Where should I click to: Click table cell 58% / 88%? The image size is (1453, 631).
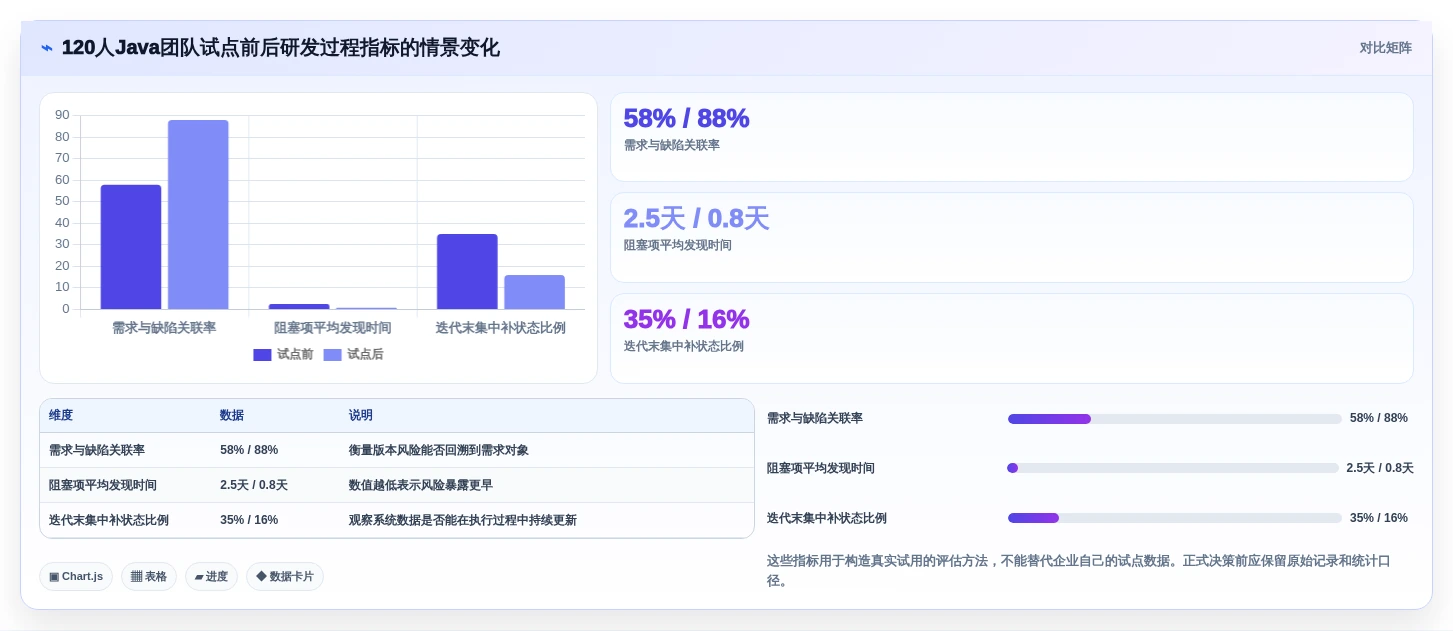(249, 450)
